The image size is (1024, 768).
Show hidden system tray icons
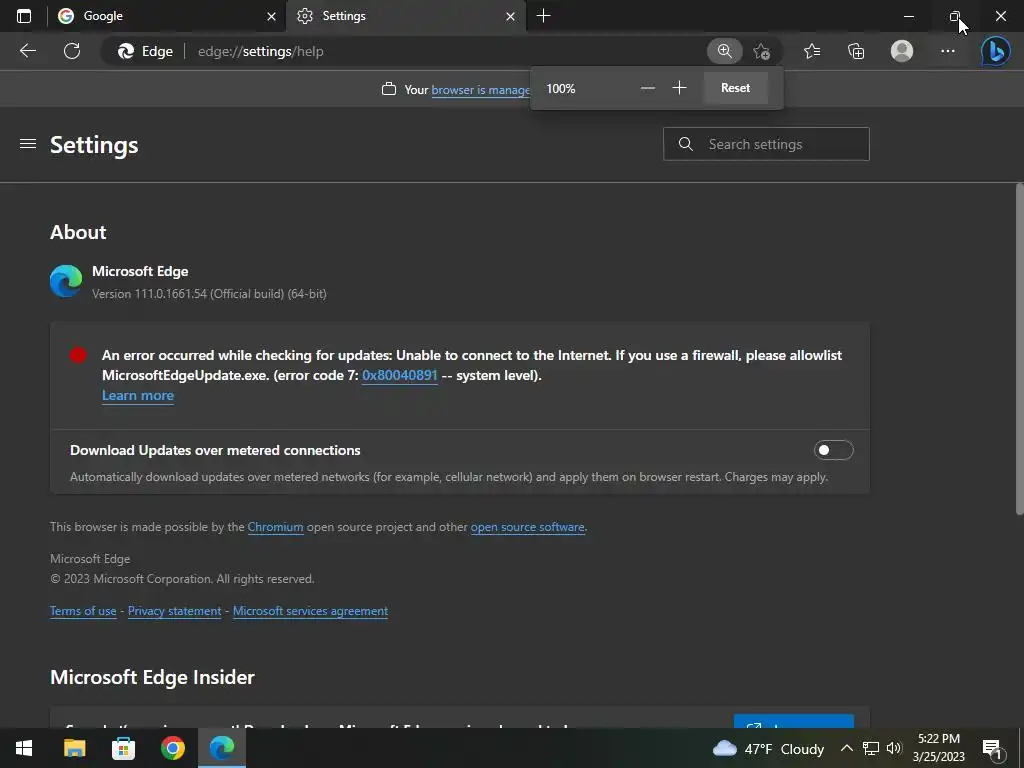(x=846, y=748)
